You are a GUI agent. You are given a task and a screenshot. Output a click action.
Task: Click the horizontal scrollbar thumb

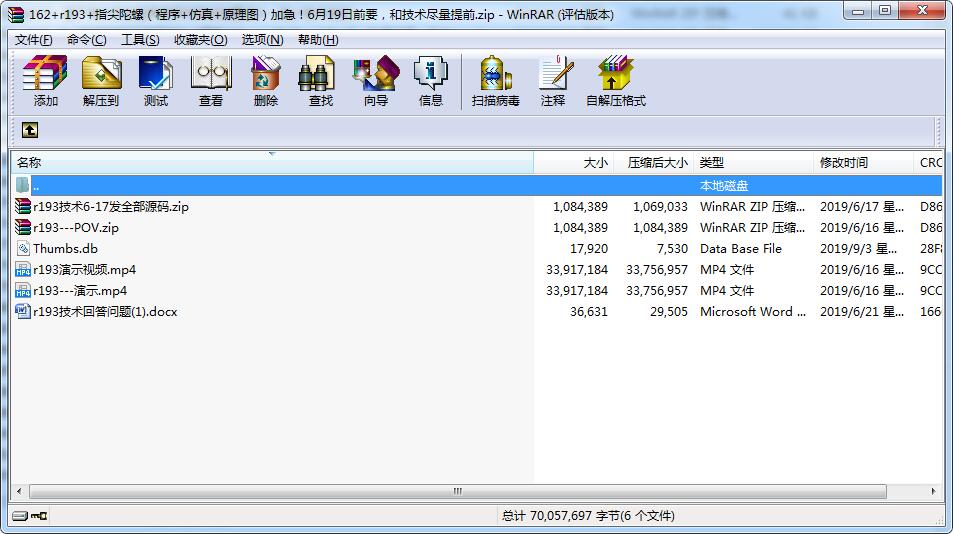pos(458,491)
